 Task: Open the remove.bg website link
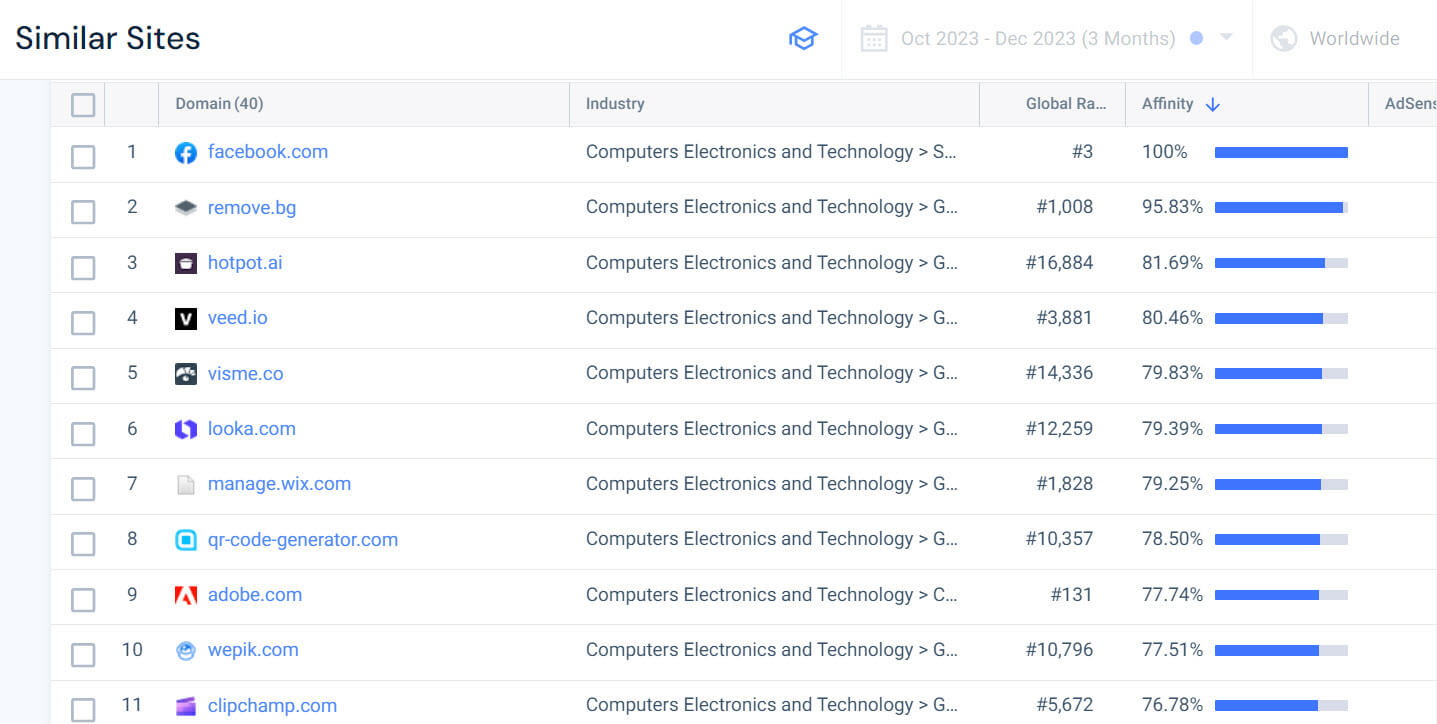pyautogui.click(x=251, y=207)
